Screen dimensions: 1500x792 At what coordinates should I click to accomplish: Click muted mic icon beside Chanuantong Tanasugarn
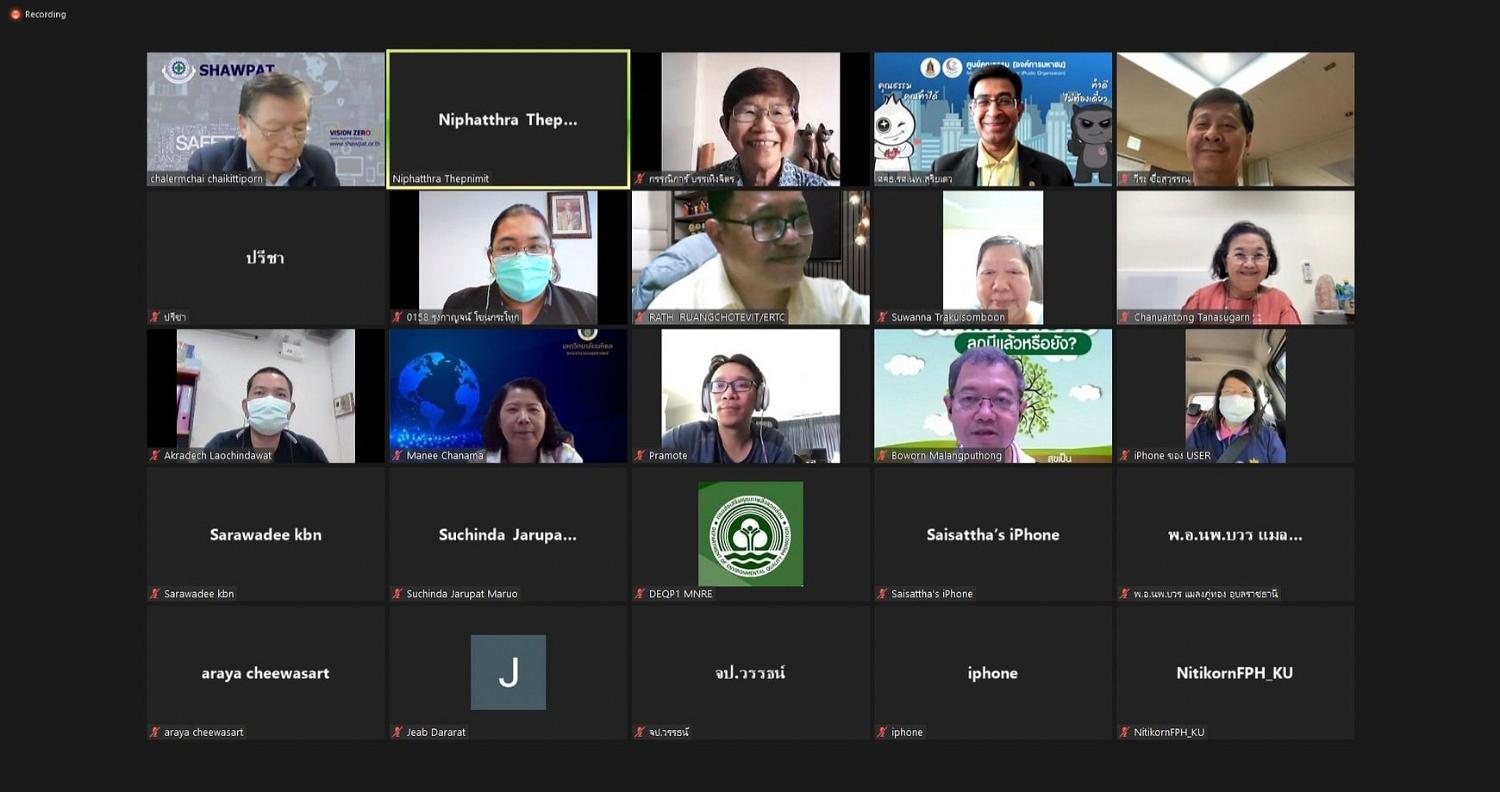click(x=1124, y=317)
